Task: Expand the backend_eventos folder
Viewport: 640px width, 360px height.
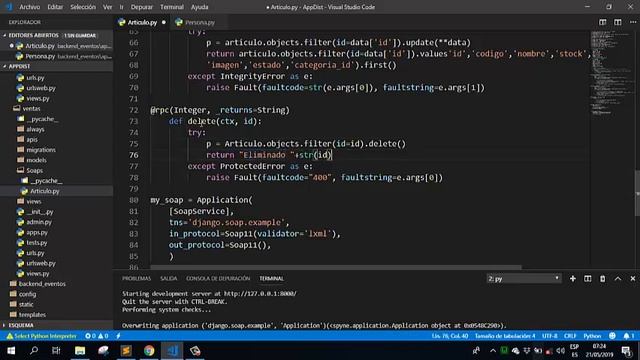Action: pyautogui.click(x=42, y=284)
